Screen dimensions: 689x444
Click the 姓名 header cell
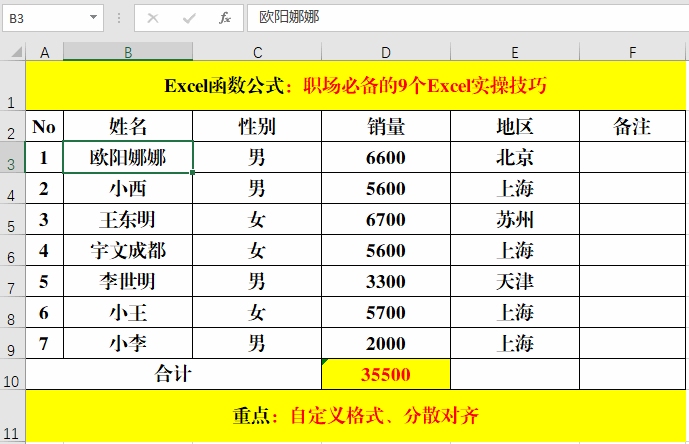click(128, 126)
